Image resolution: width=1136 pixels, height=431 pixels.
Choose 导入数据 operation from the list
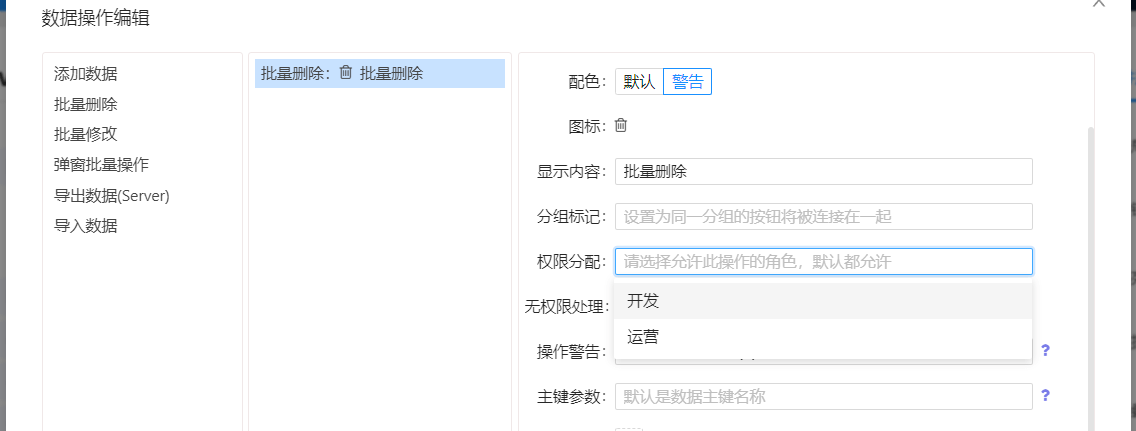point(85,226)
